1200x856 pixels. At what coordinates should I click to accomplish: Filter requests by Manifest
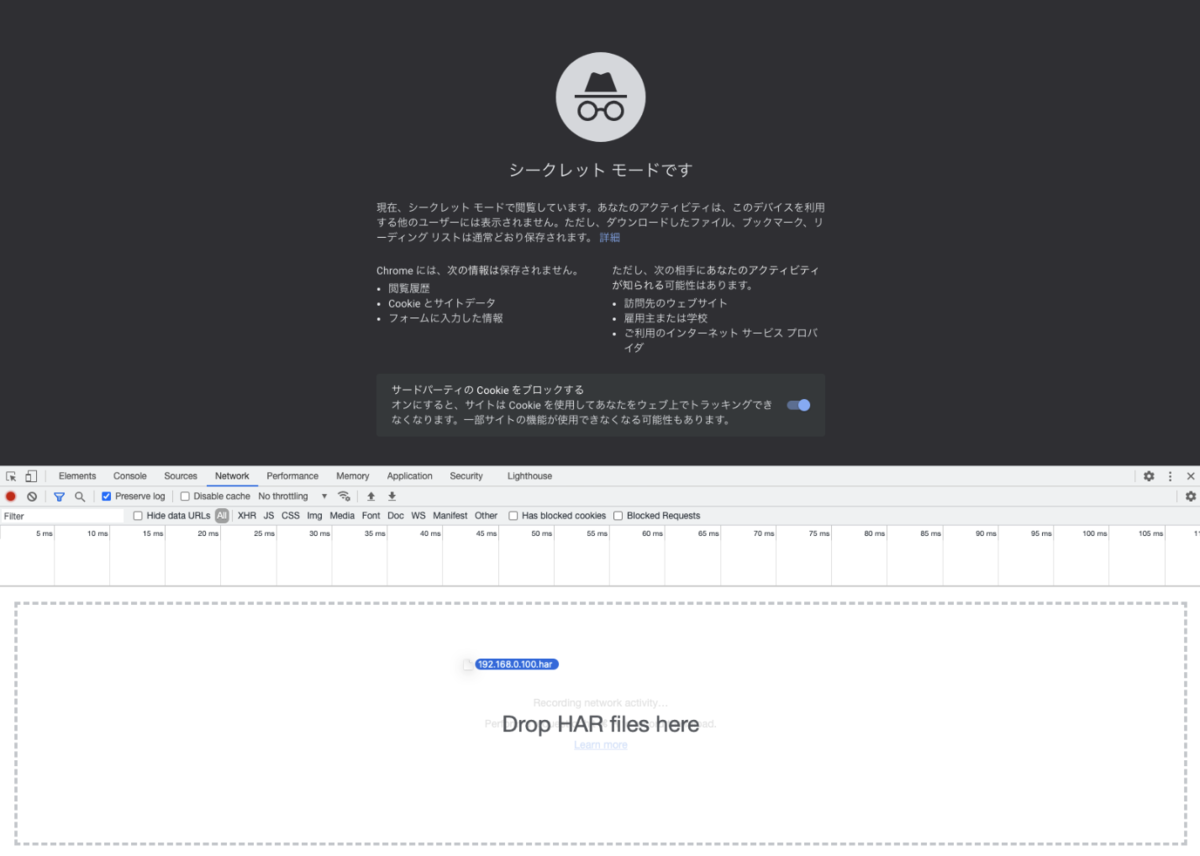tap(450, 516)
